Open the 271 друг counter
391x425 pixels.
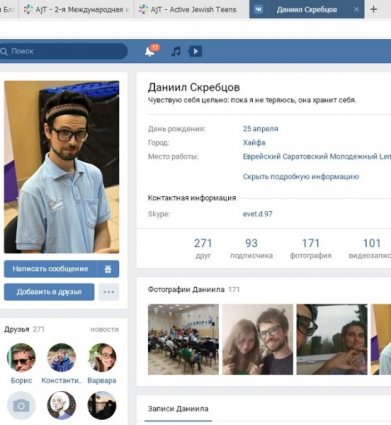[203, 248]
